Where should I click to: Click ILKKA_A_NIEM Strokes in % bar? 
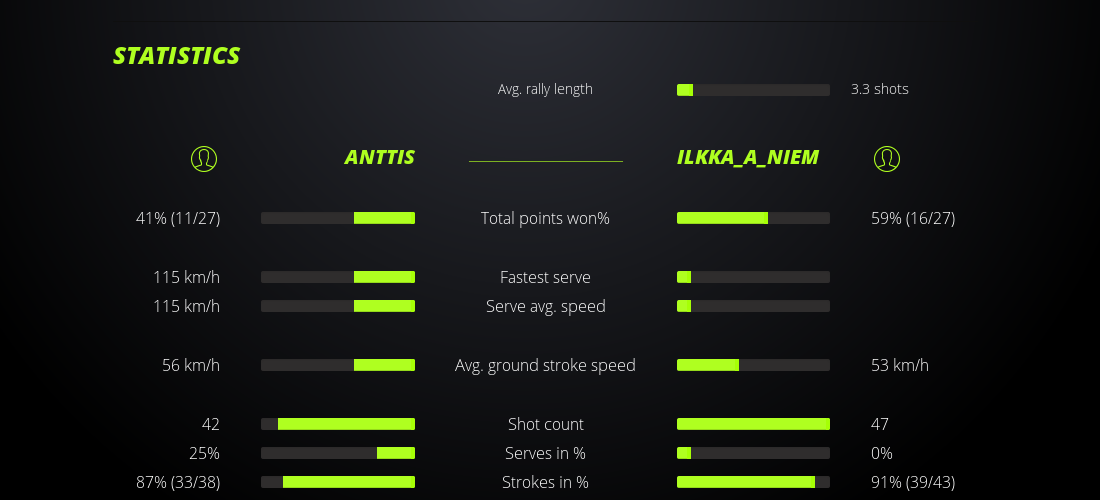click(753, 482)
